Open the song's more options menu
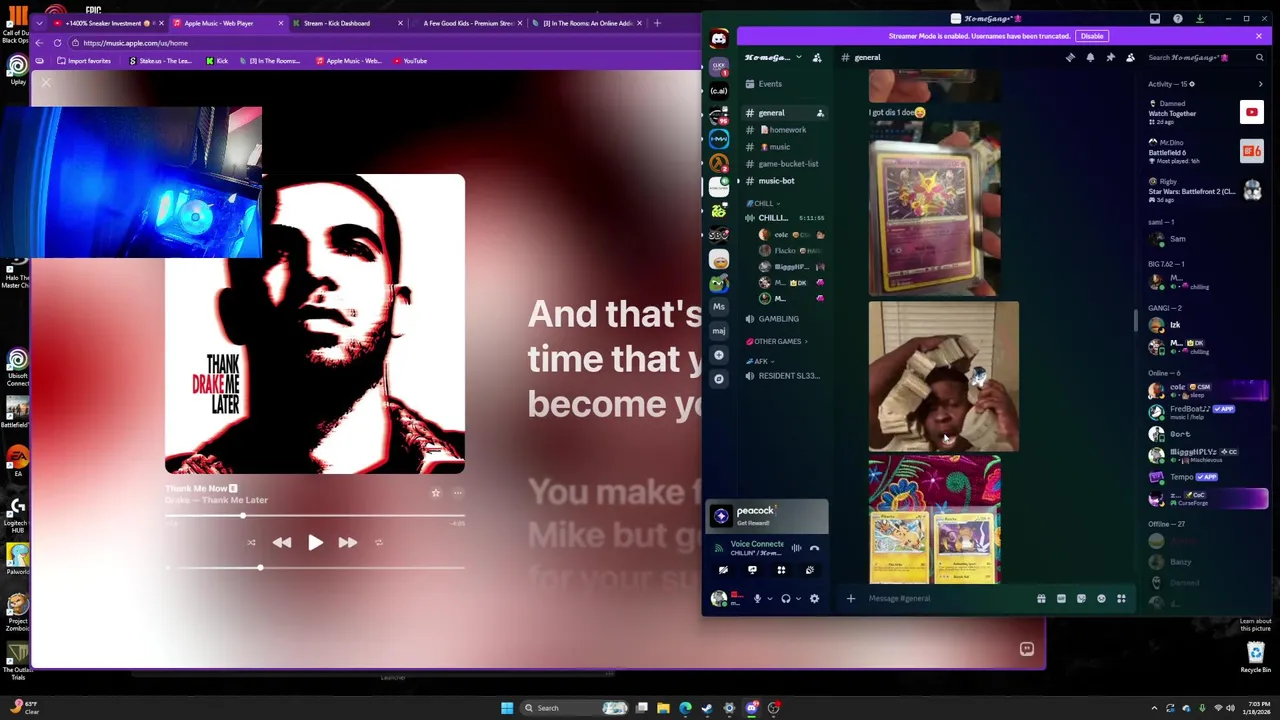The width and height of the screenshot is (1280, 720). tap(457, 493)
